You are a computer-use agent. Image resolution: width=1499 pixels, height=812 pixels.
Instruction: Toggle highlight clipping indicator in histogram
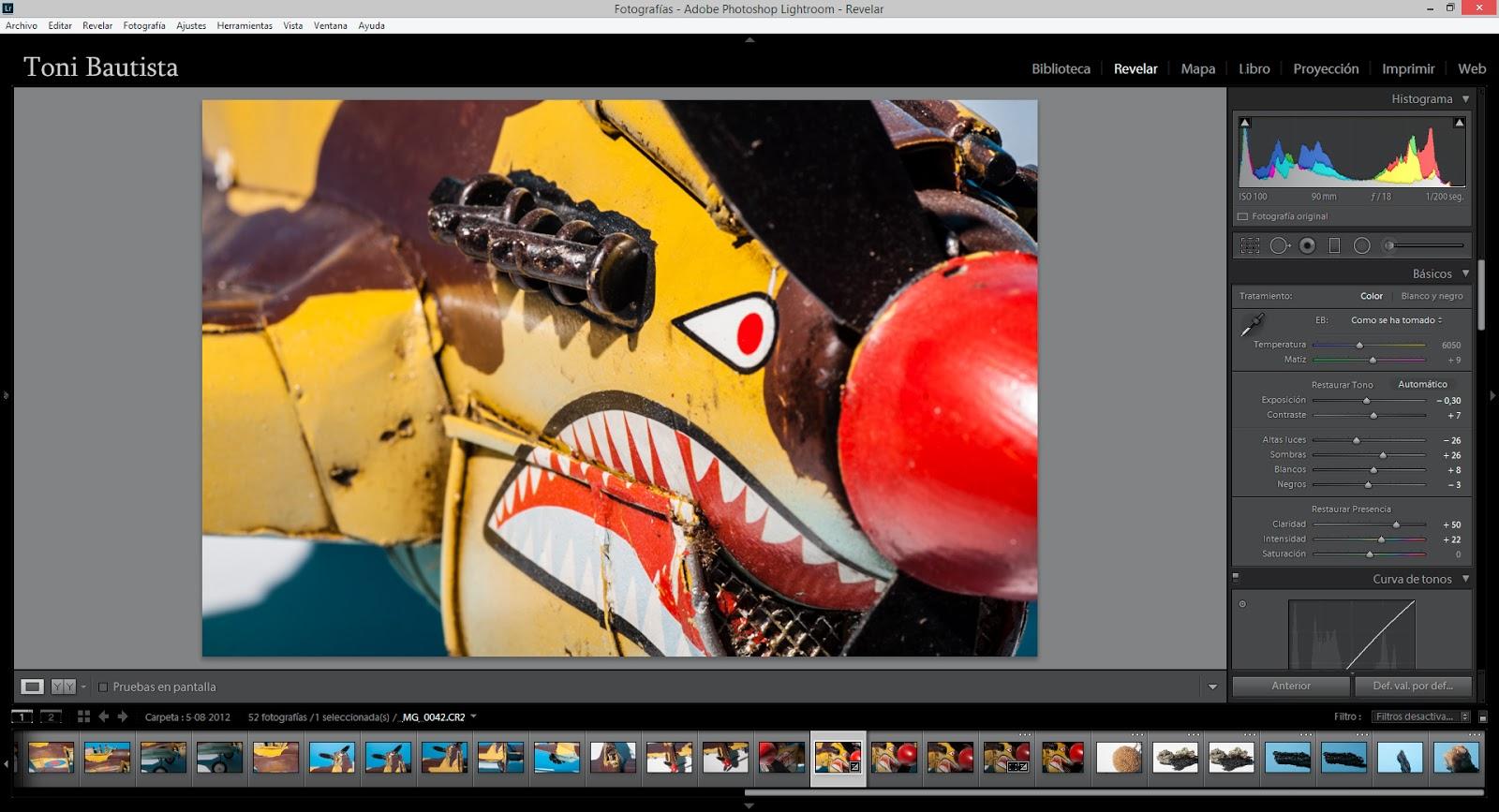click(x=1459, y=123)
